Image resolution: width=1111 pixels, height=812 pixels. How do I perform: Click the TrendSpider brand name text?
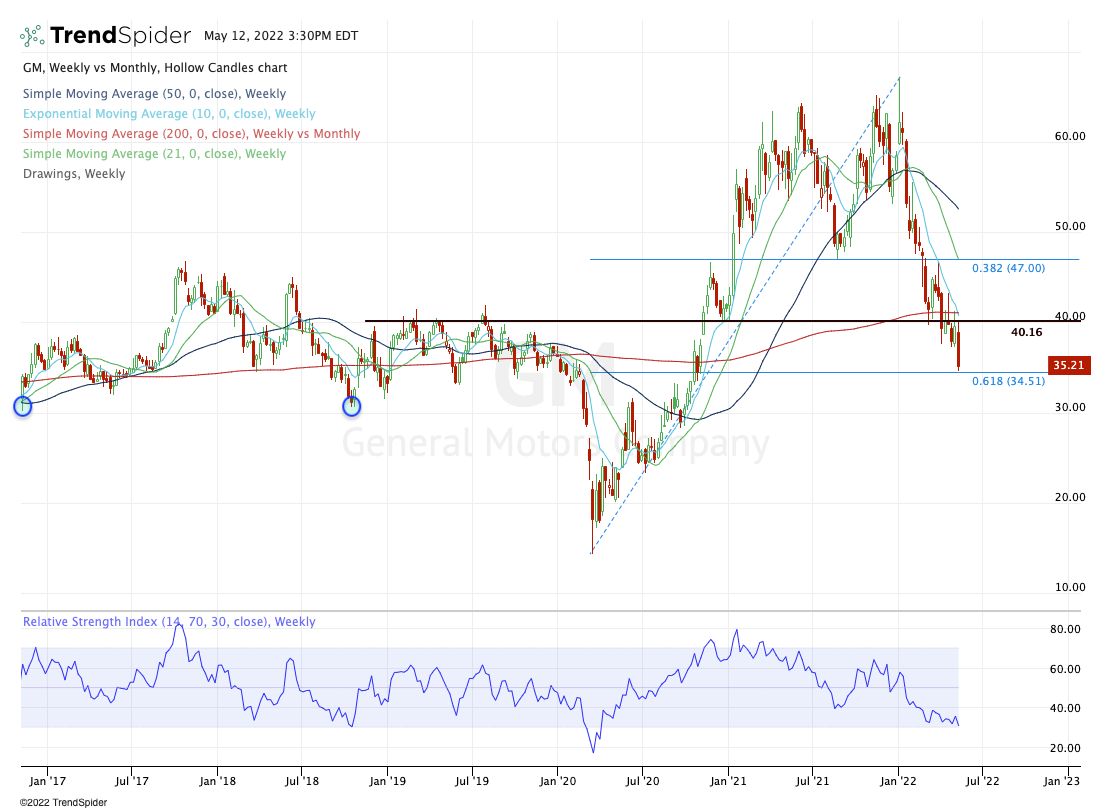120,36
